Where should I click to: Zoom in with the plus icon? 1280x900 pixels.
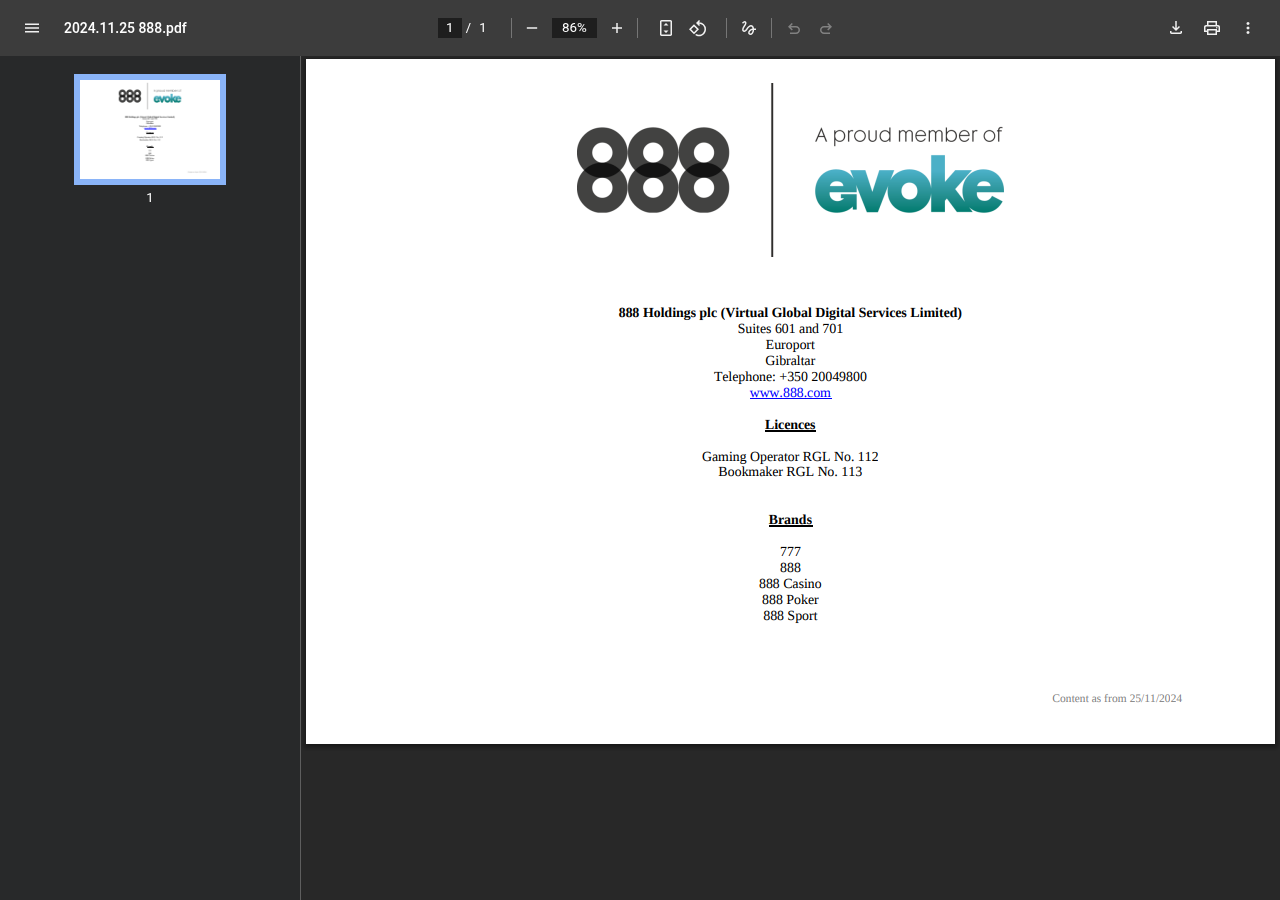click(617, 28)
